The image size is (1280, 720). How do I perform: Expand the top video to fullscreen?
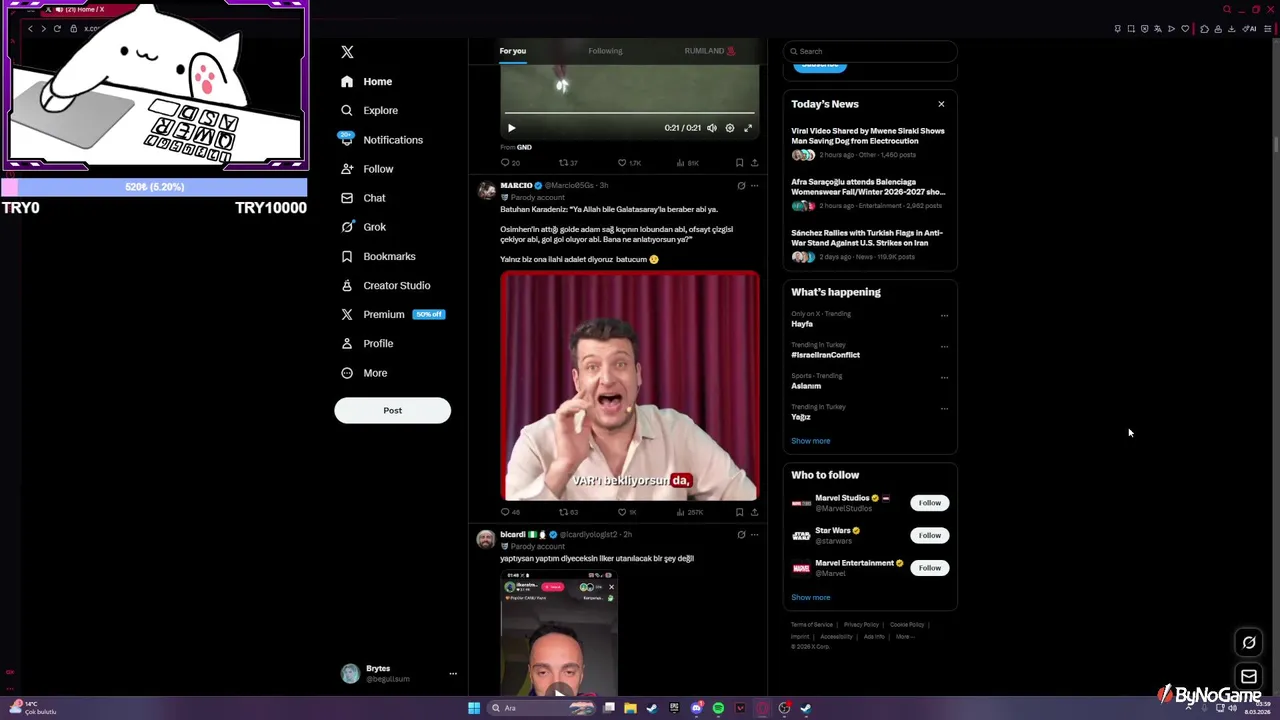coord(748,128)
